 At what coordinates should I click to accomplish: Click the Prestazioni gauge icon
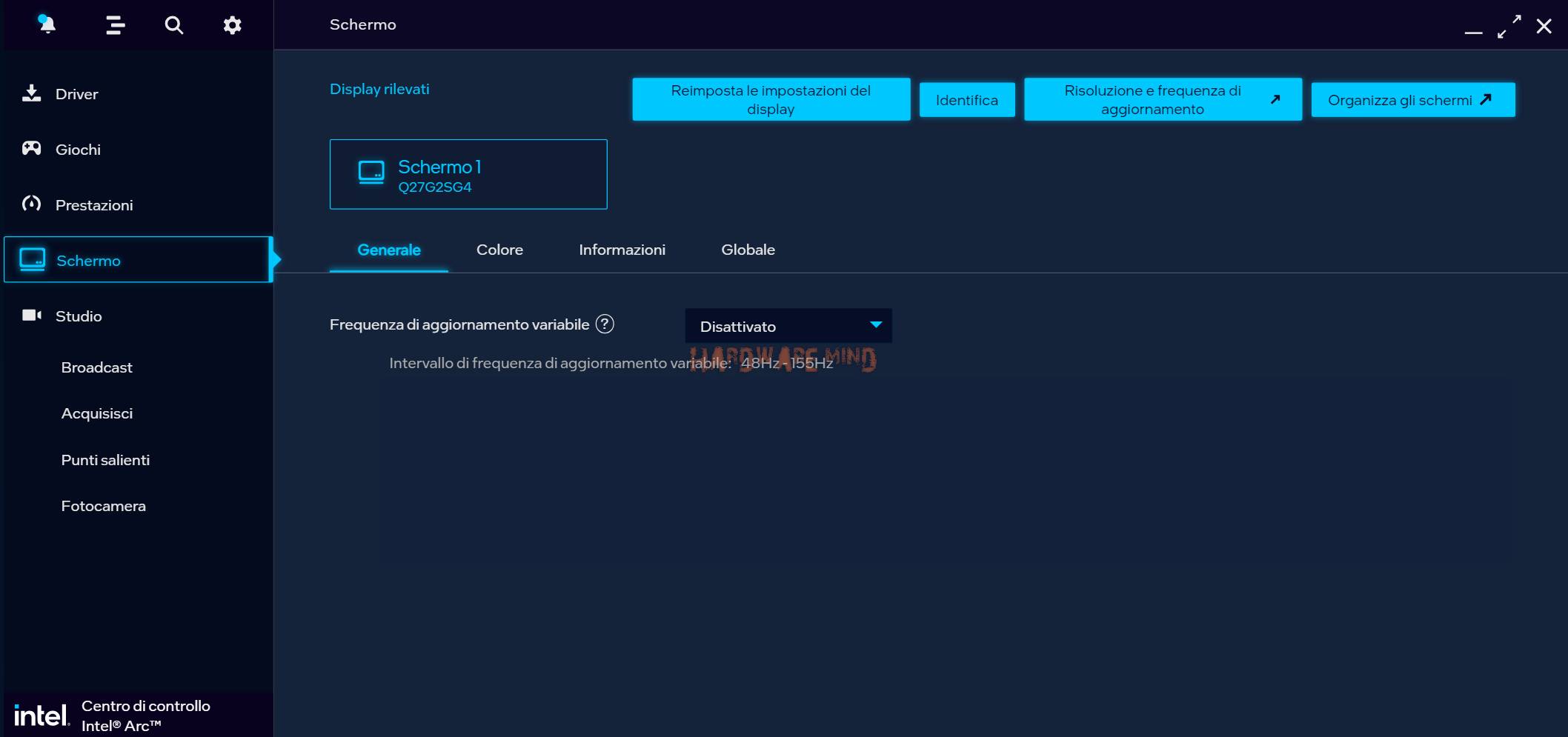[31, 204]
